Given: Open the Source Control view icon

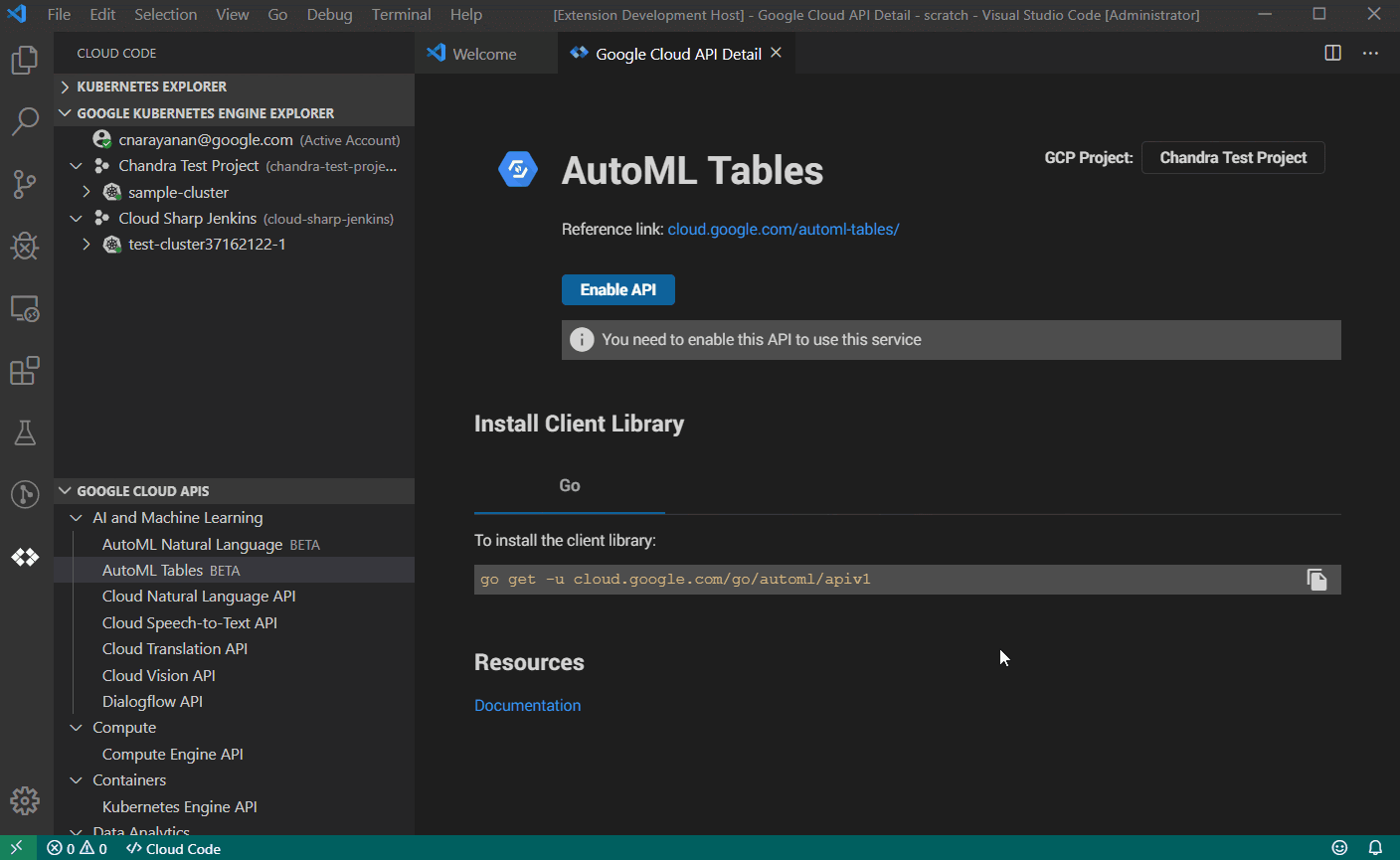Looking at the screenshot, I should click(x=25, y=184).
